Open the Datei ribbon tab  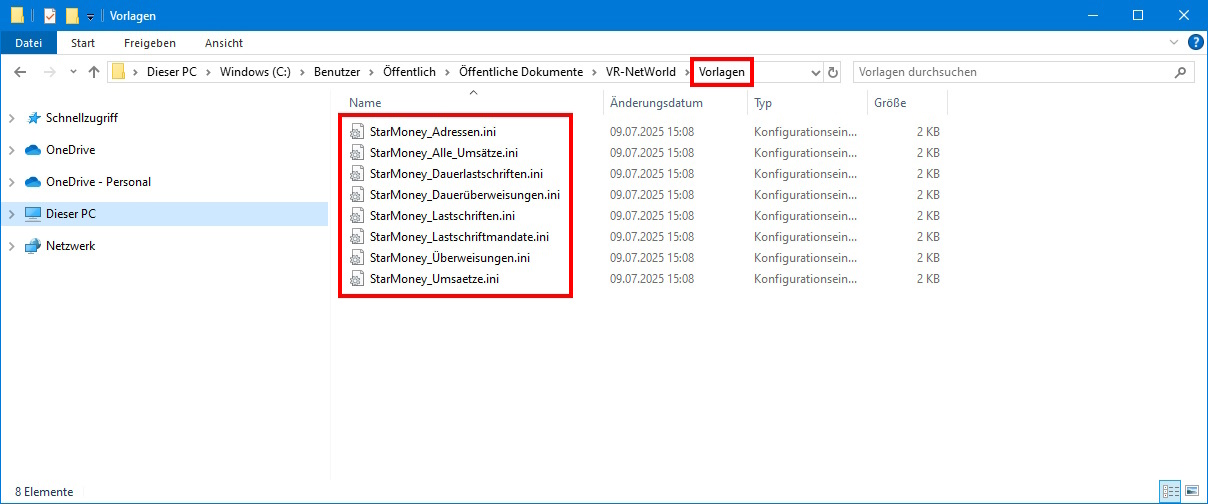pyautogui.click(x=29, y=43)
